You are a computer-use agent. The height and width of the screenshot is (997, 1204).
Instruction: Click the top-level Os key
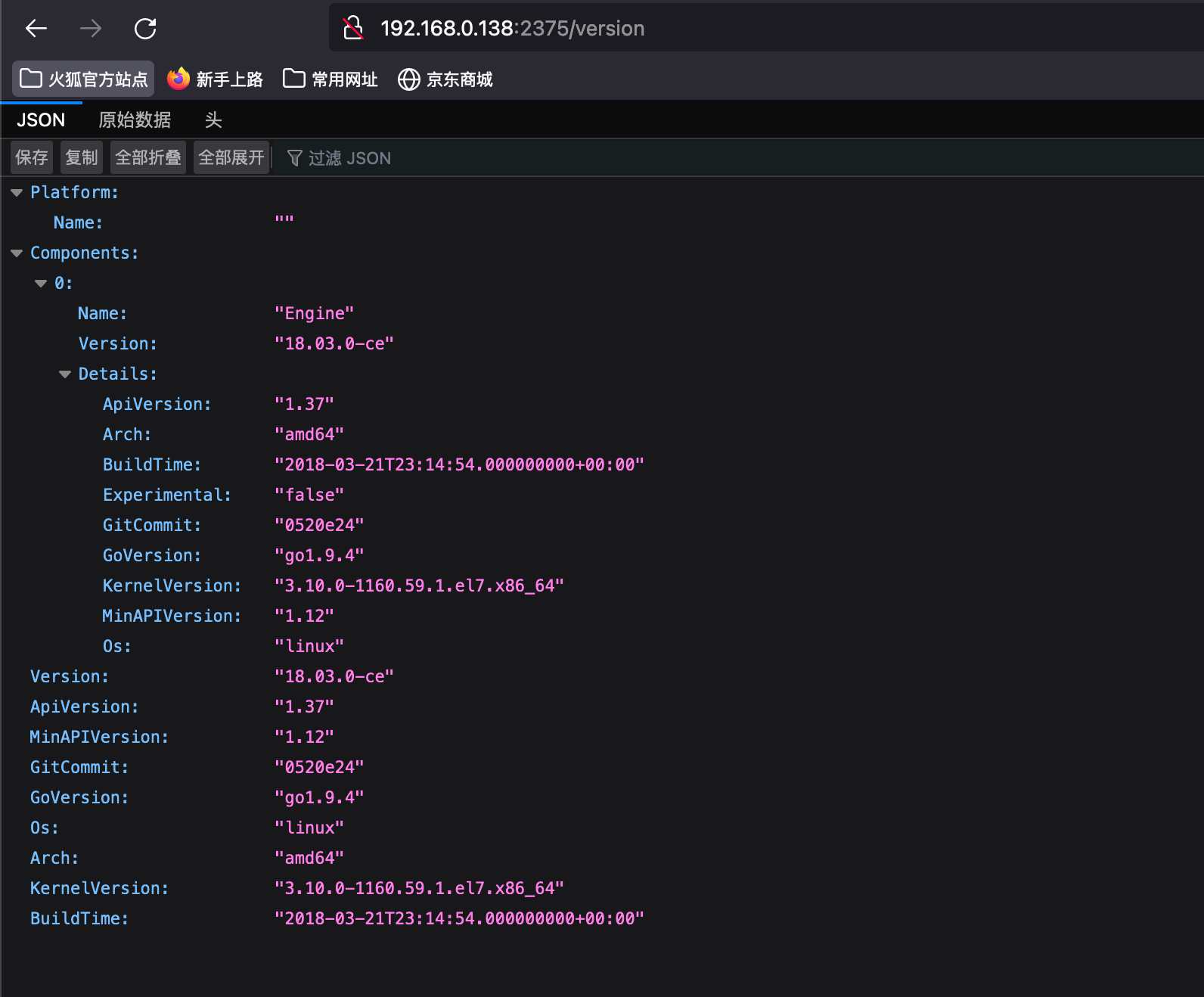point(45,828)
